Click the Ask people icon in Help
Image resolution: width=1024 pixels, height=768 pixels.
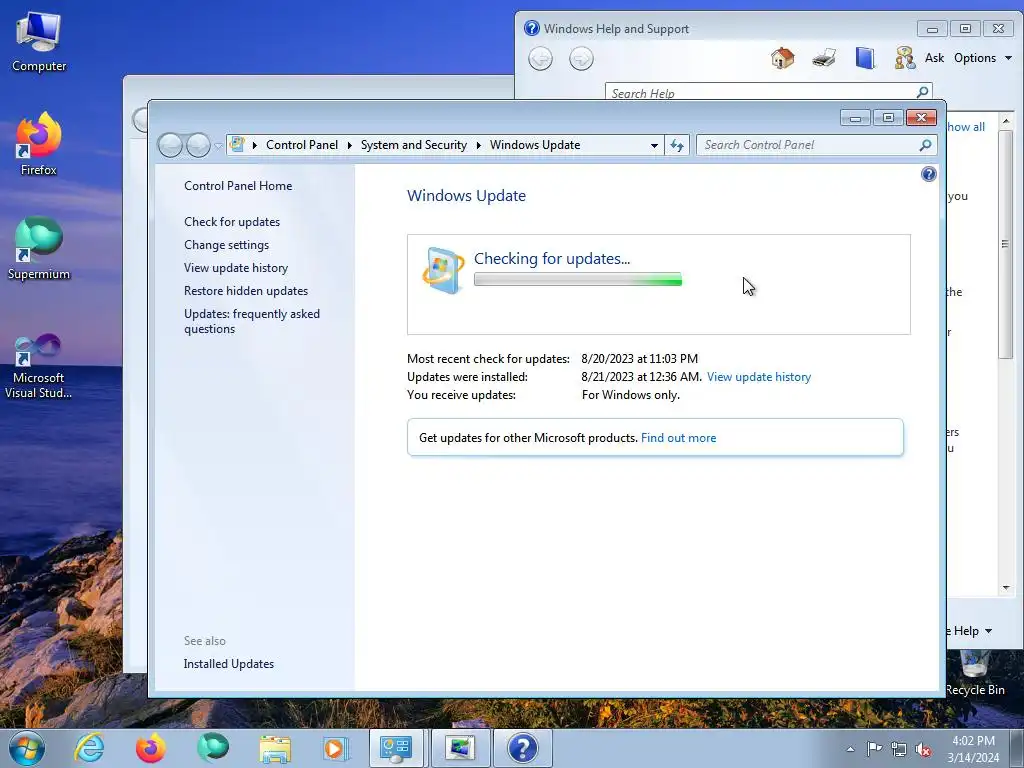(x=904, y=58)
